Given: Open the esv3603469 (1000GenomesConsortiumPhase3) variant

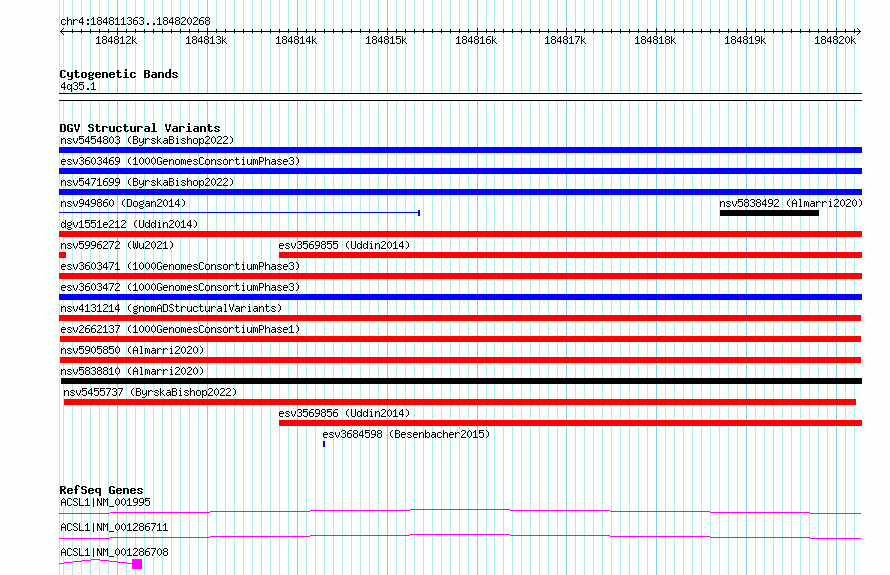Looking at the screenshot, I should 180,161.
